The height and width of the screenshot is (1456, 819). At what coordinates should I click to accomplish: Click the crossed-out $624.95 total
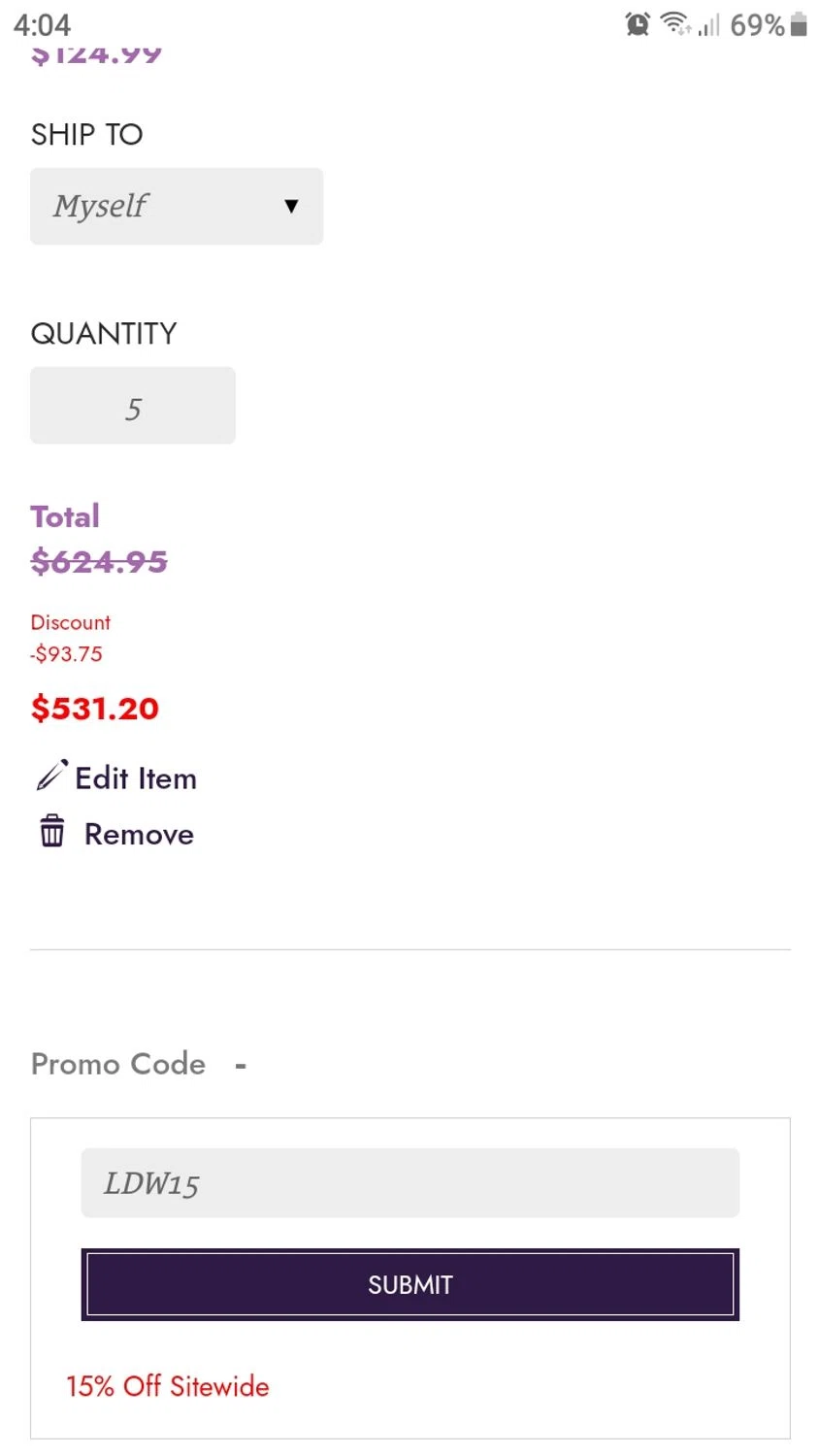(99, 561)
